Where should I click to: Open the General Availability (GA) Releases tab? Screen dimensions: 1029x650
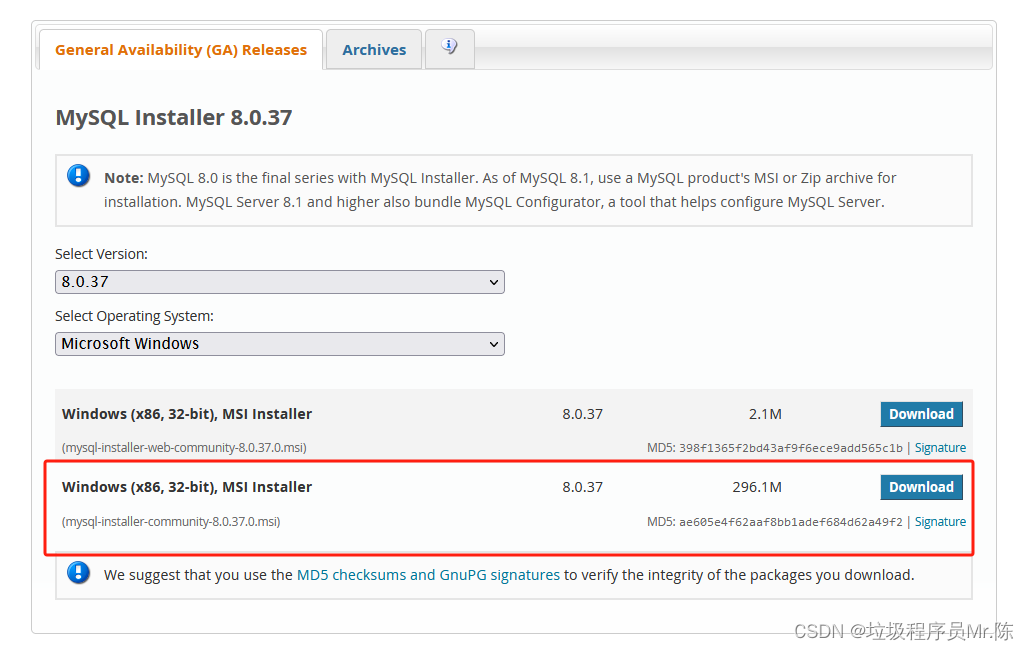(x=180, y=50)
